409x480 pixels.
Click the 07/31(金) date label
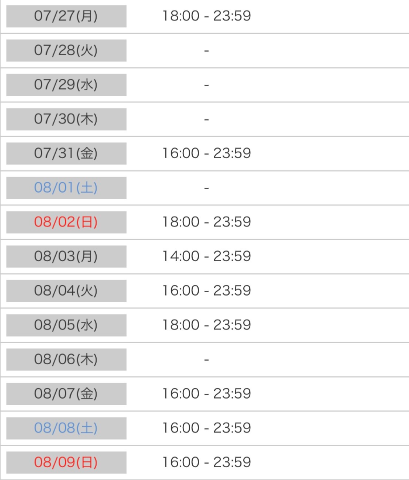pos(66,153)
